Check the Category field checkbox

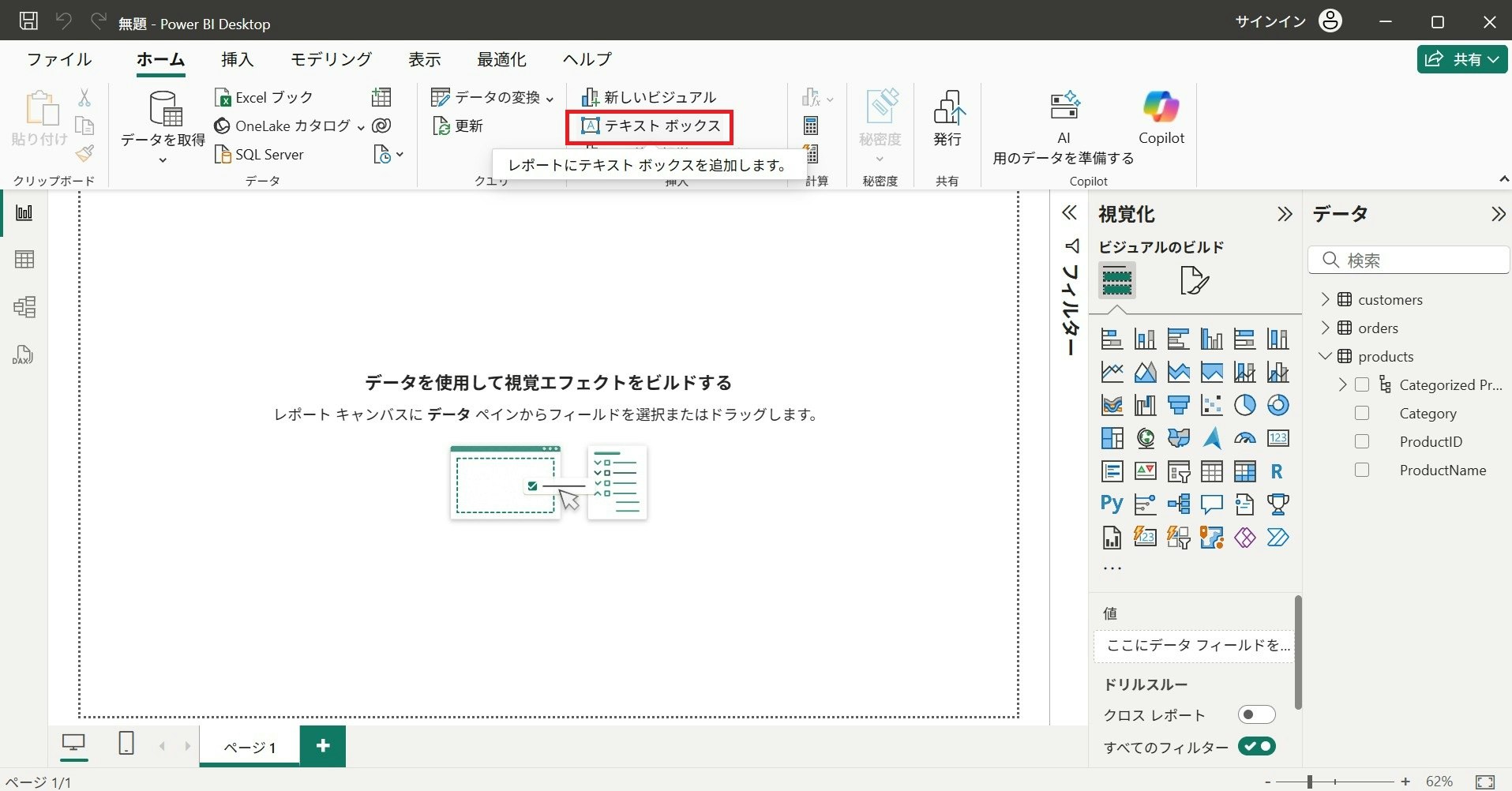coord(1362,414)
